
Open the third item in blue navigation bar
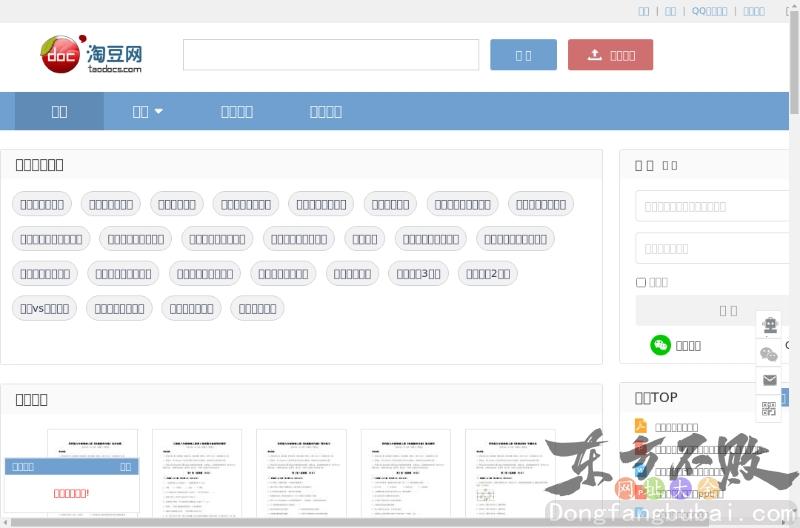click(236, 111)
